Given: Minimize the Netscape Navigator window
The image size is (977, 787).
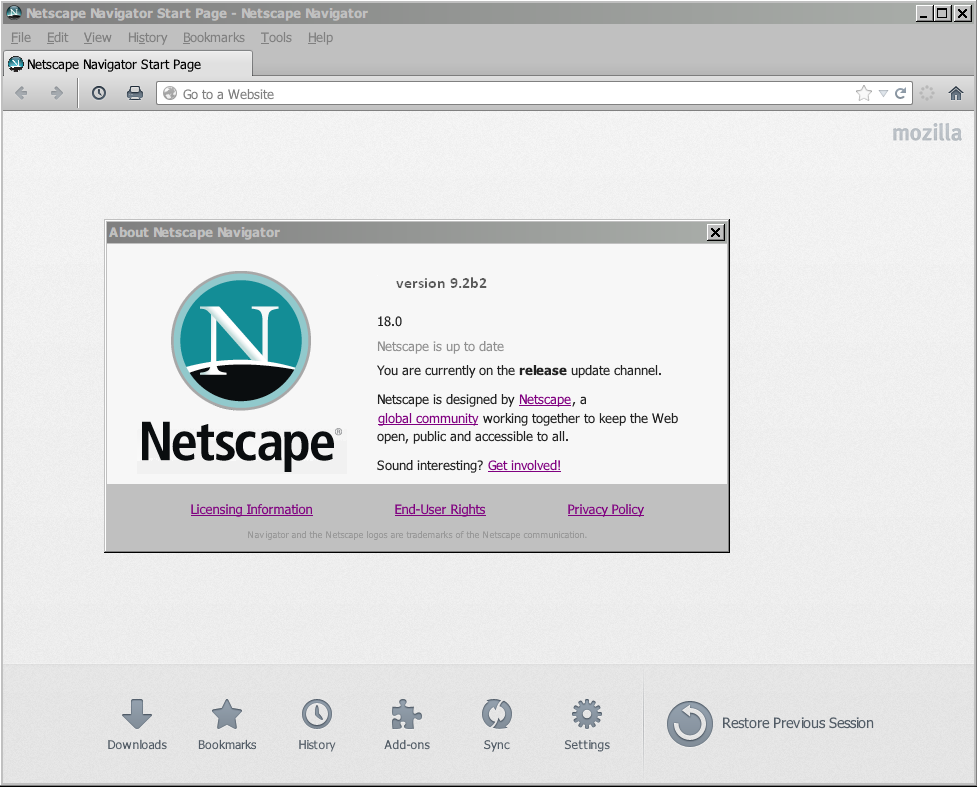Looking at the screenshot, I should tap(923, 12).
